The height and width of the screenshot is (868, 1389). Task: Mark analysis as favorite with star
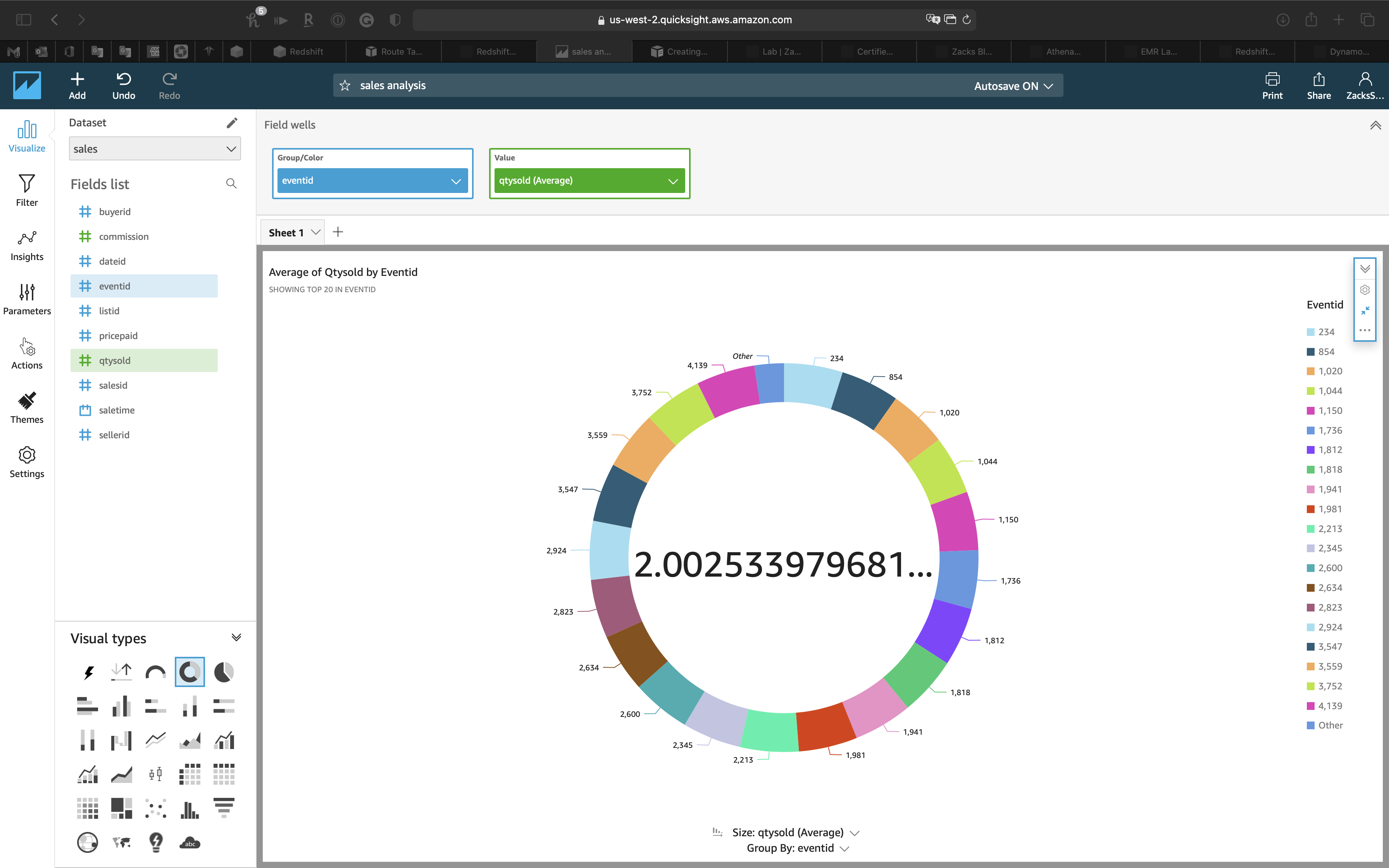pos(345,86)
